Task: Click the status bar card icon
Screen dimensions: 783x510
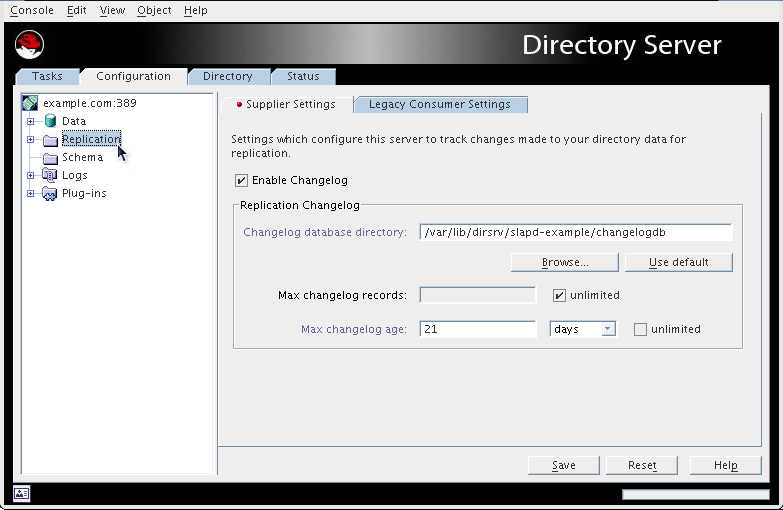Action: click(x=22, y=493)
